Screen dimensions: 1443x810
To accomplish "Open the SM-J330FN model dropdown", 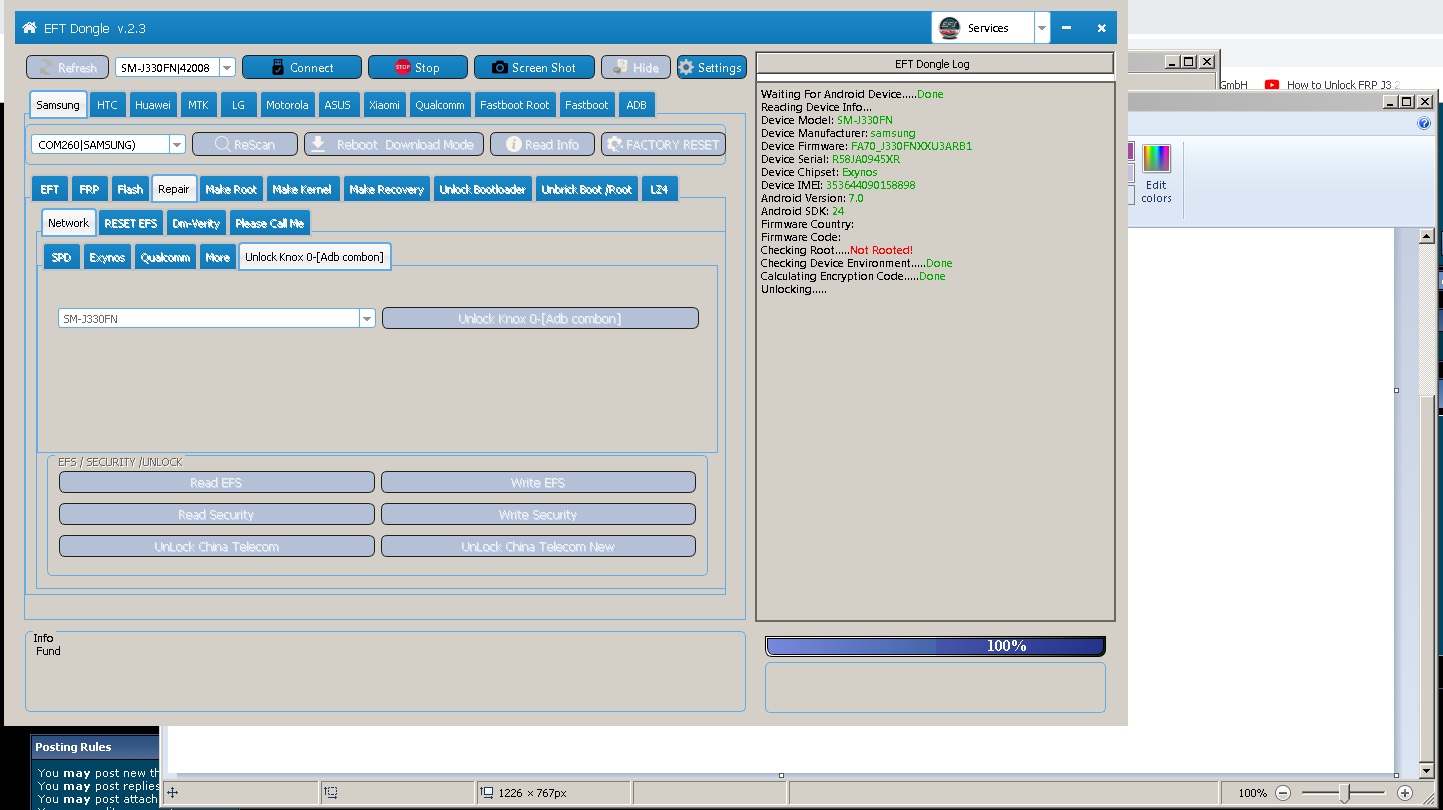I will pos(367,319).
